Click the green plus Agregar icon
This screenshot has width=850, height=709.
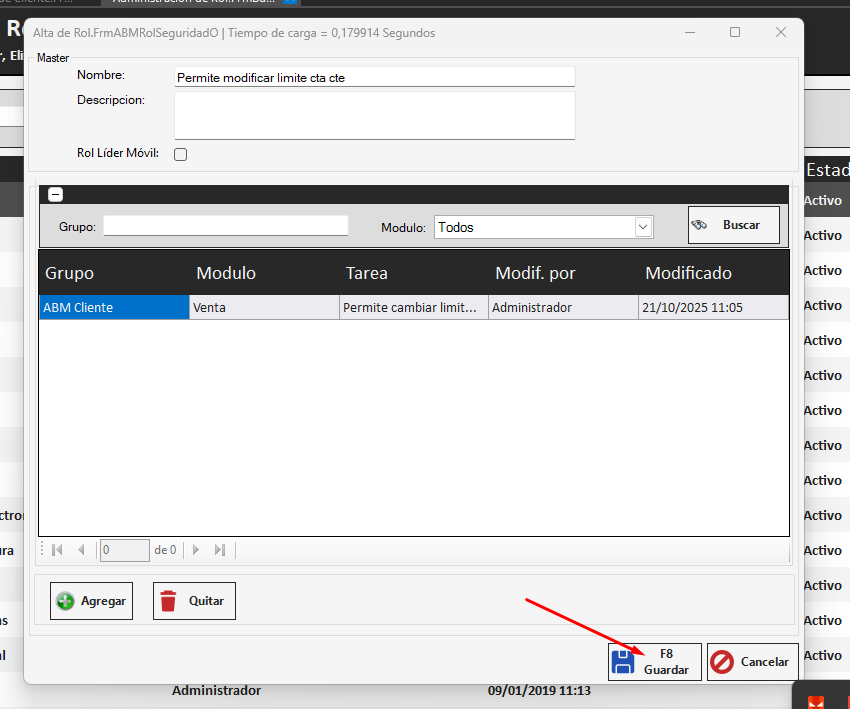click(66, 601)
